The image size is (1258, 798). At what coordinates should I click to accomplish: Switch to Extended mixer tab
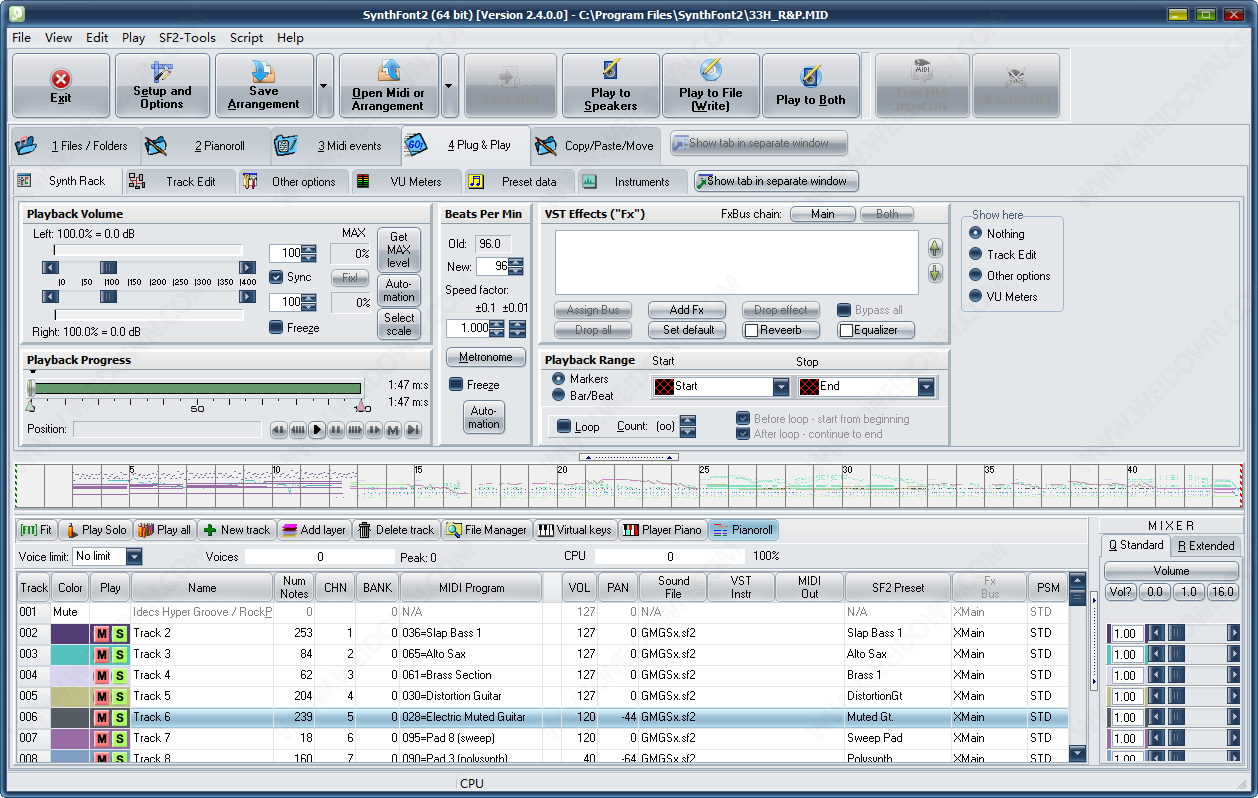1205,545
